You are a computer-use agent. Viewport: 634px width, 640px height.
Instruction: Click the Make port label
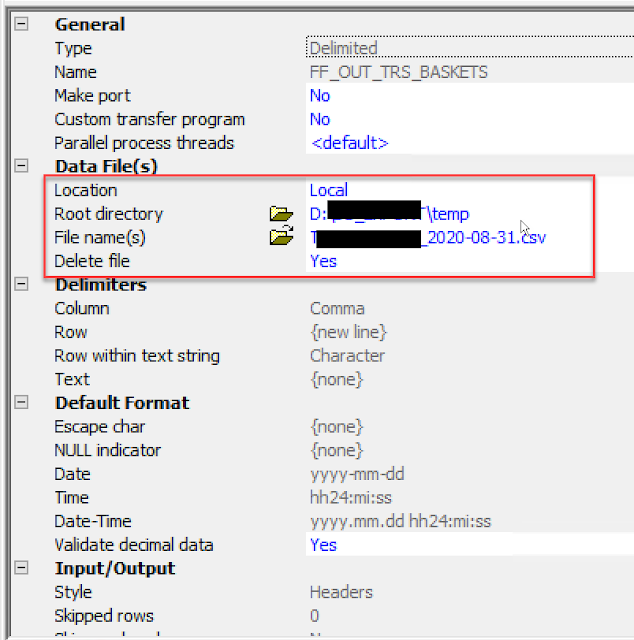point(93,96)
